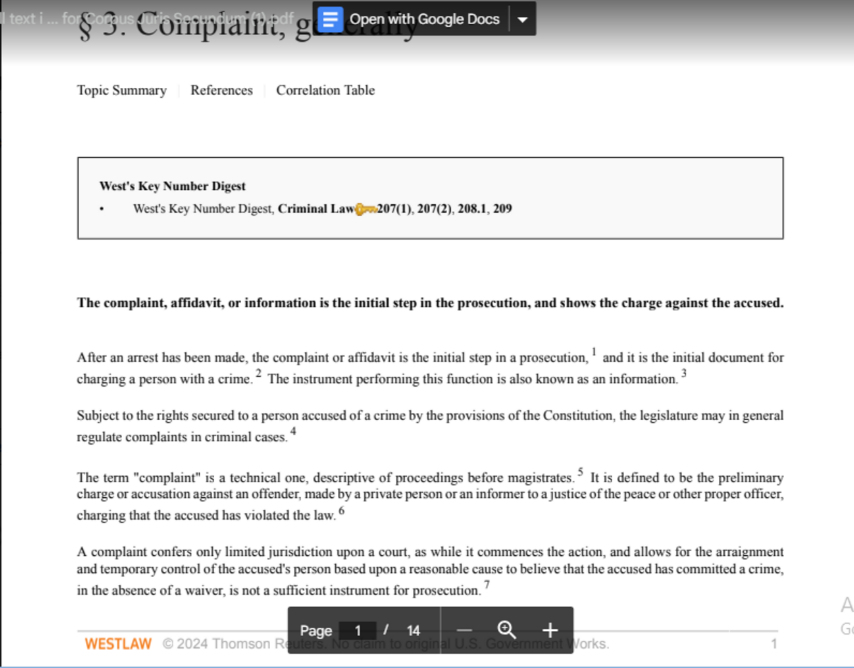Click the gold key icon after Criminal Law

pyautogui.click(x=365, y=209)
